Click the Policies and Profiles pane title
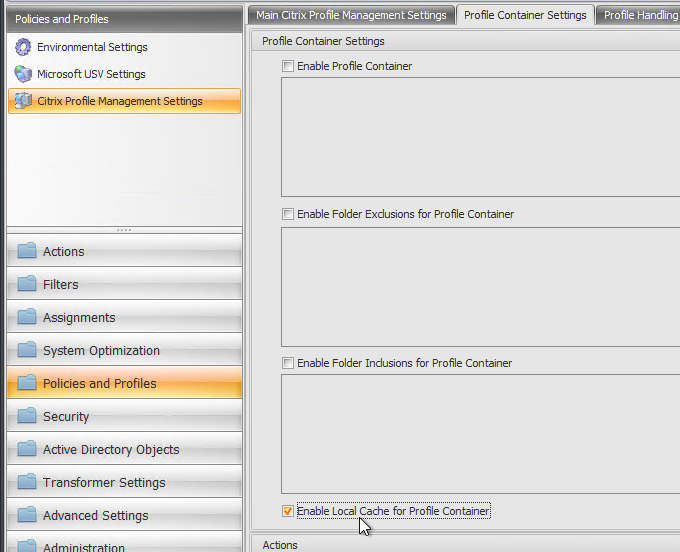Image resolution: width=680 pixels, height=552 pixels. [x=124, y=19]
